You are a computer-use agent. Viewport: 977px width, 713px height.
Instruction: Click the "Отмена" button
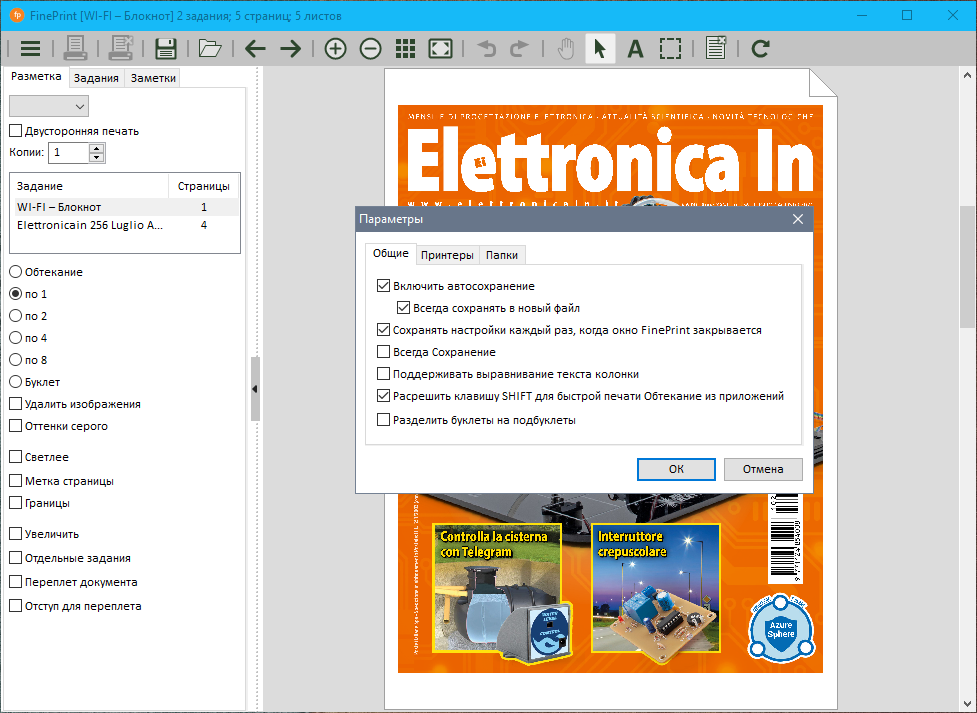tap(763, 469)
